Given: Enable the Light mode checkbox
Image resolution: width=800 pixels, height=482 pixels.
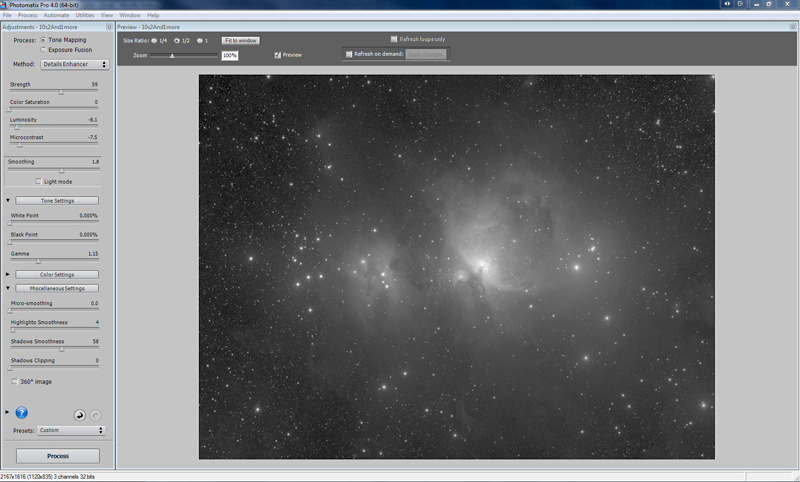Looking at the screenshot, I should pyautogui.click(x=37, y=181).
